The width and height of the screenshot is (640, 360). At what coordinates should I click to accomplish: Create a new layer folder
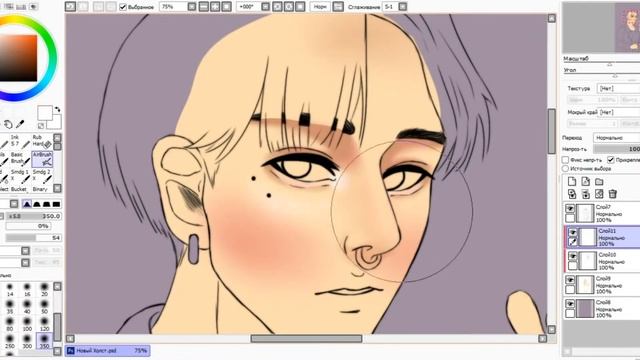pos(599,182)
